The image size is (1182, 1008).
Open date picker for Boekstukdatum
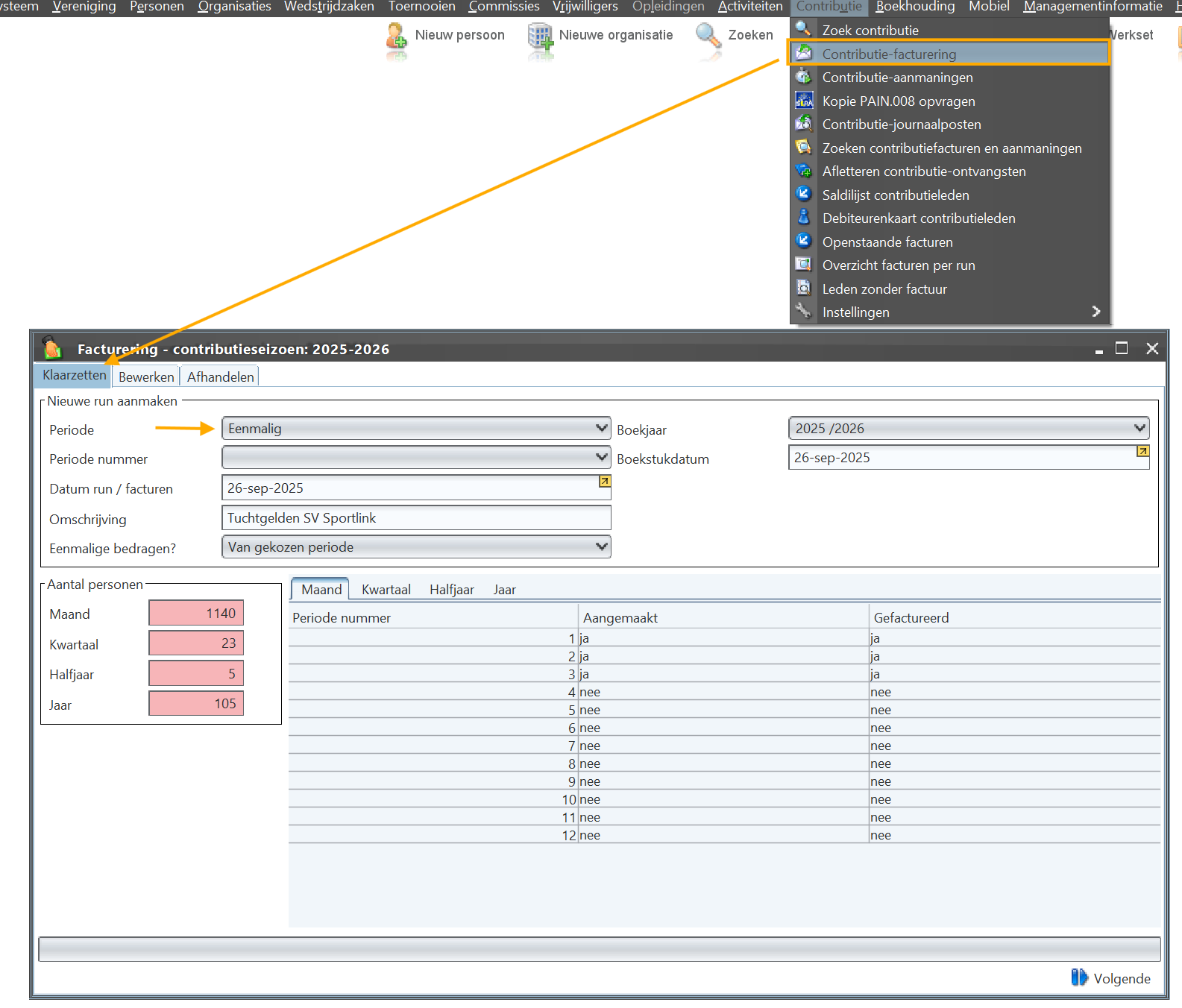(1142, 451)
